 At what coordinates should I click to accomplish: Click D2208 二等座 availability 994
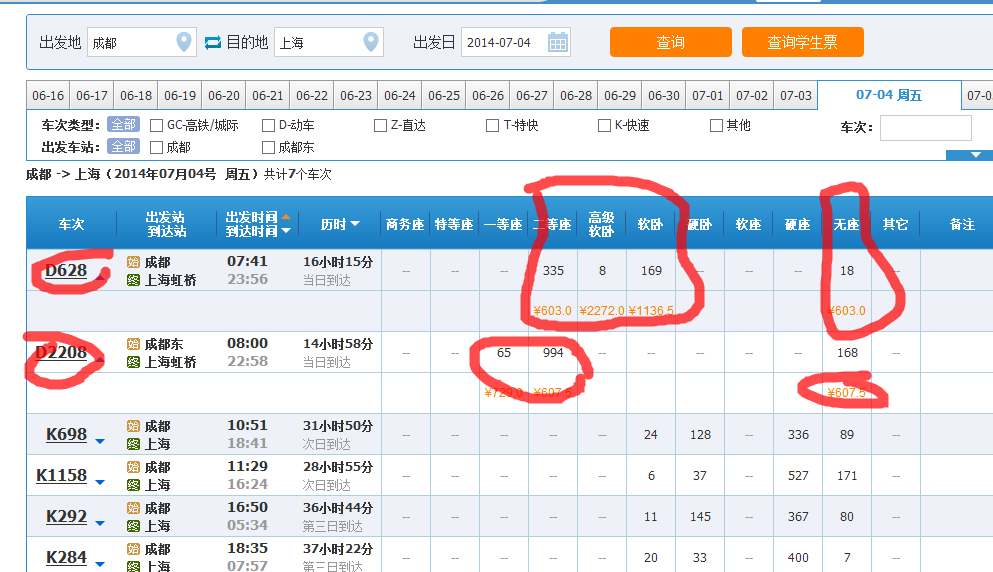point(553,353)
